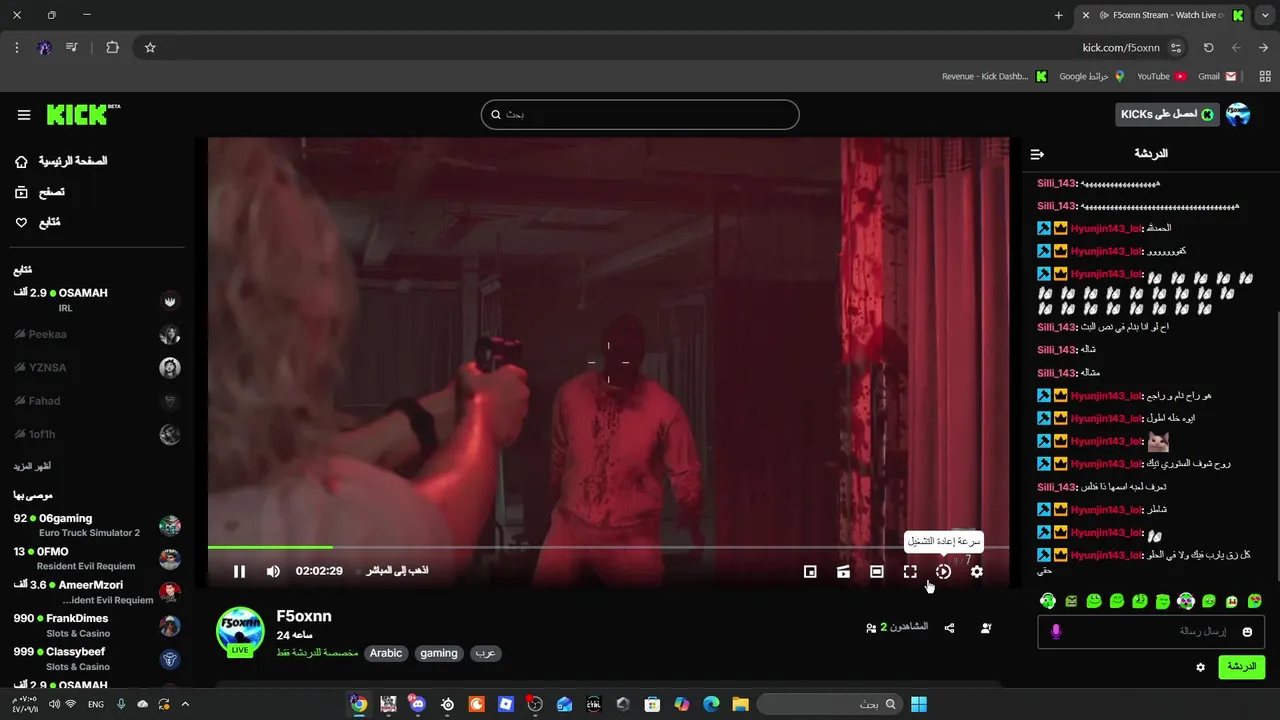Open the Following section (متابع)
This screenshot has width=1280, height=720.
38,222
